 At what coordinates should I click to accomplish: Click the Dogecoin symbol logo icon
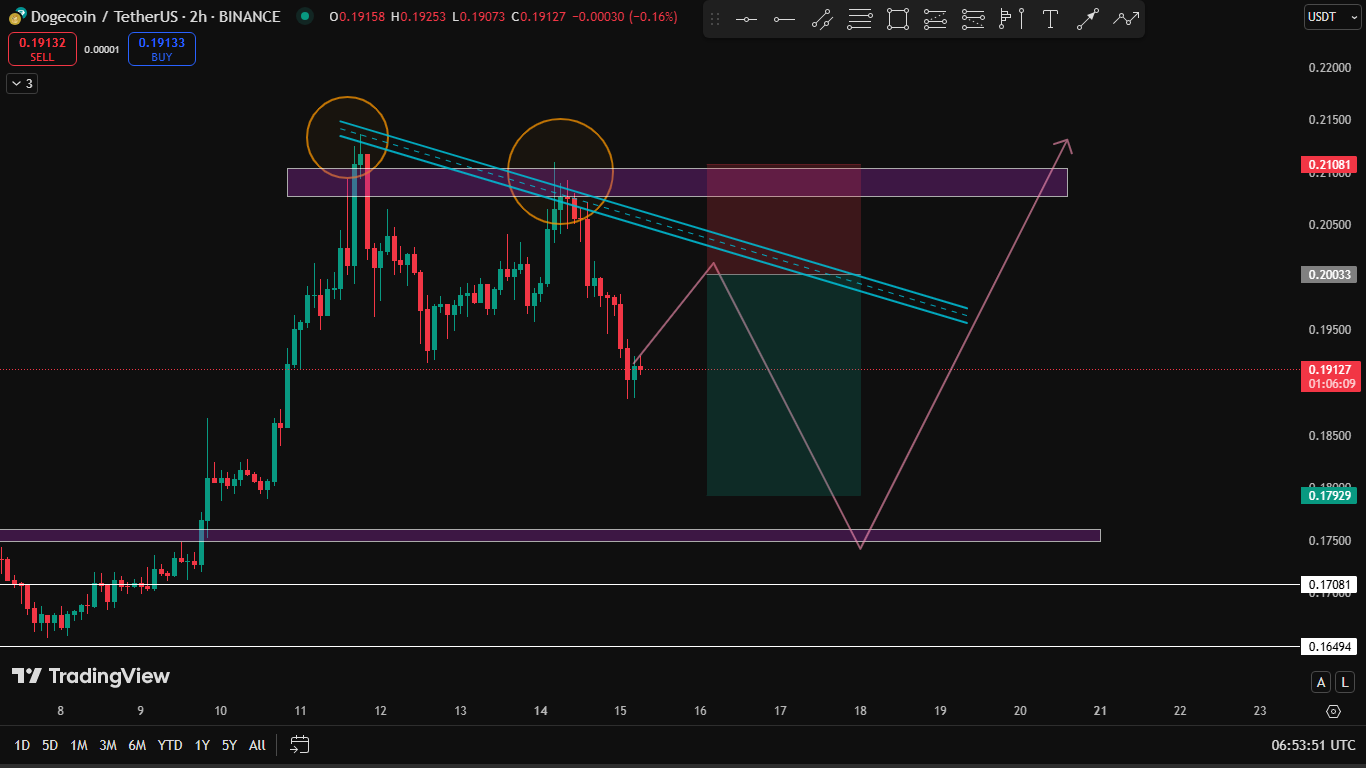click(x=16, y=17)
